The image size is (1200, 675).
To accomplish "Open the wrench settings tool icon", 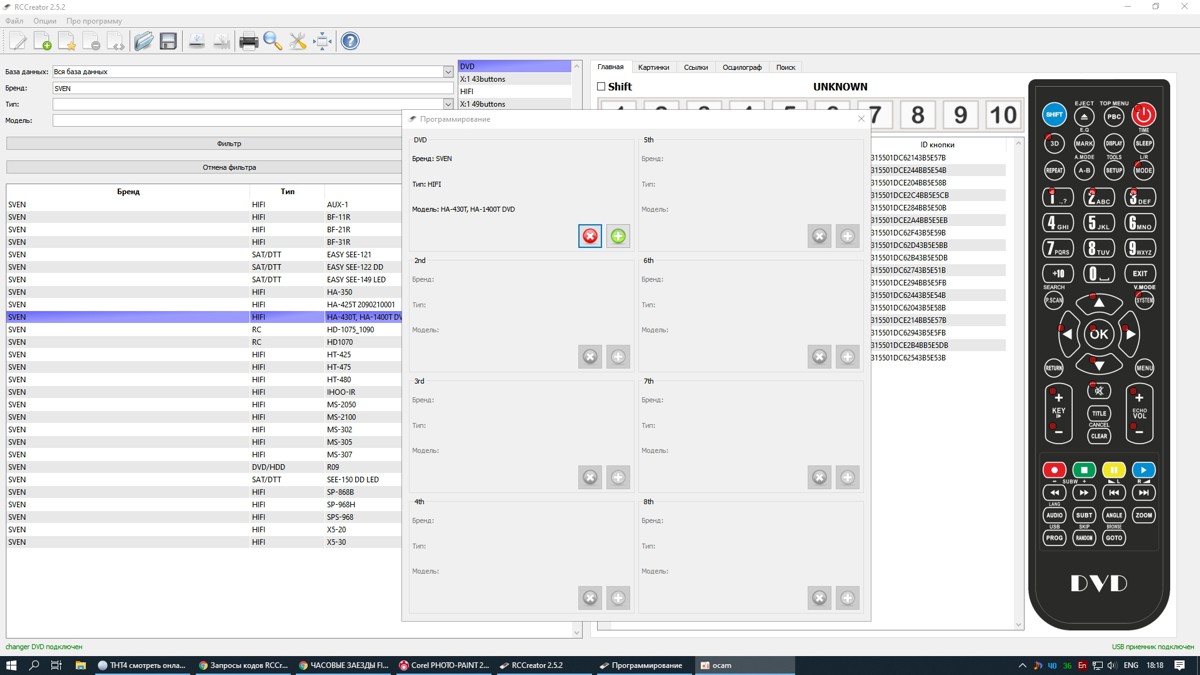I will pyautogui.click(x=298, y=41).
